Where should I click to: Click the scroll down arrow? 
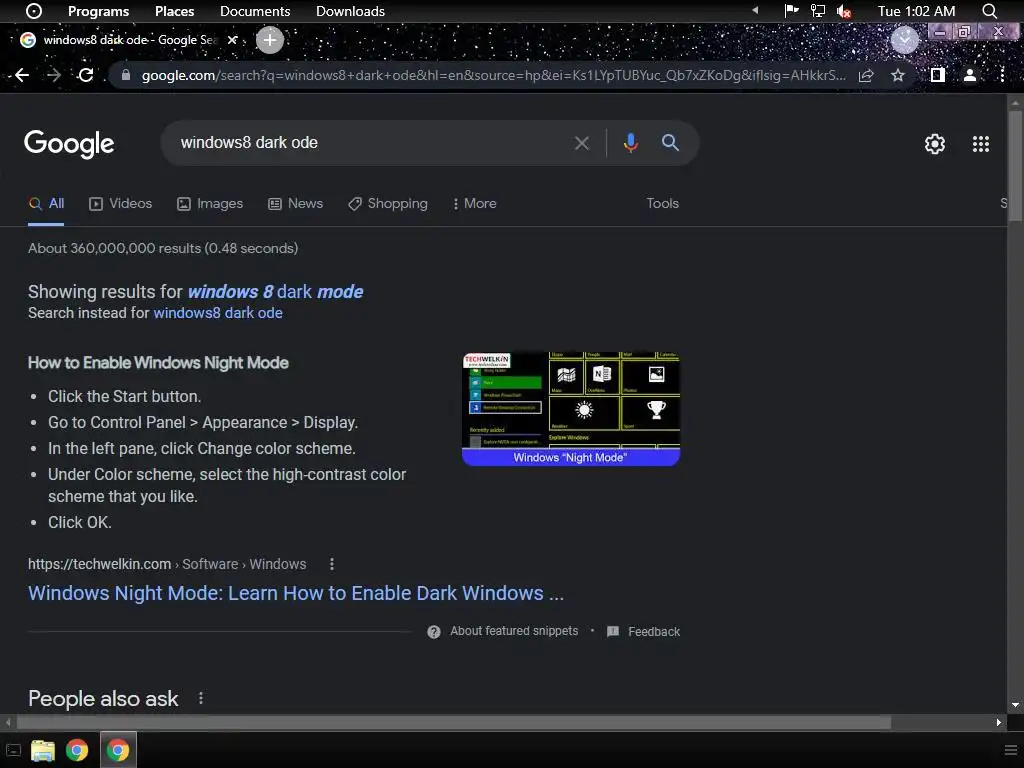tap(1015, 705)
